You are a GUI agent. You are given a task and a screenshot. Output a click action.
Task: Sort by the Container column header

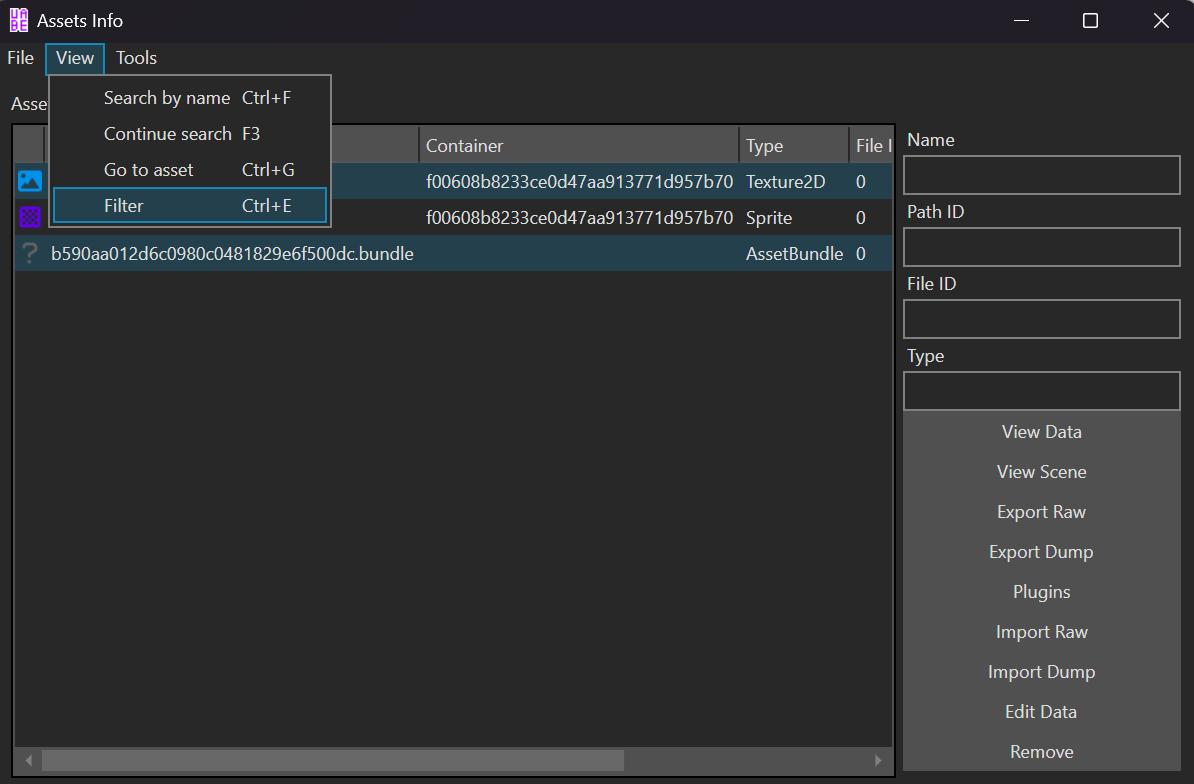click(x=578, y=146)
